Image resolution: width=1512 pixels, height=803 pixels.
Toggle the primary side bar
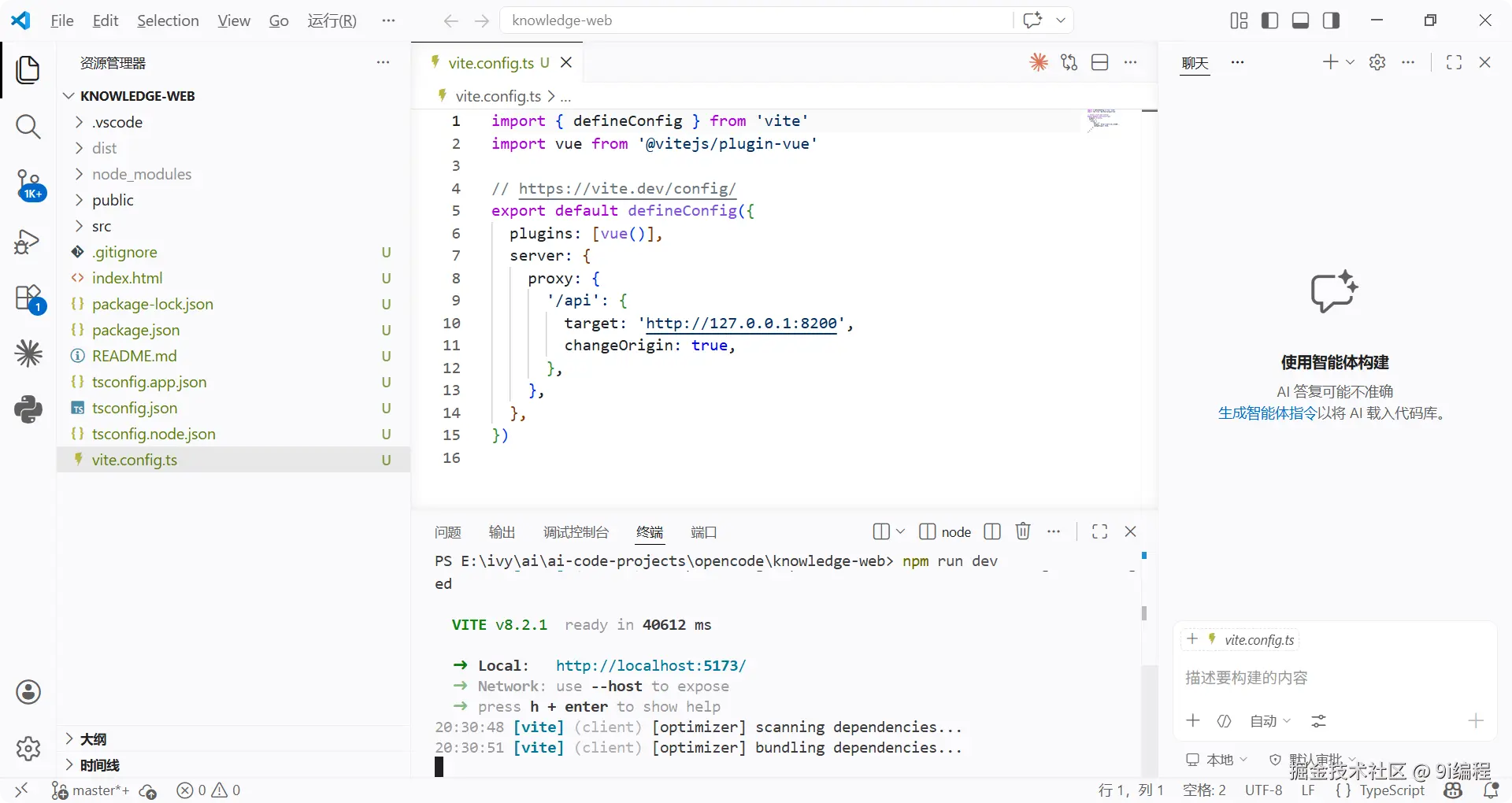click(1270, 20)
